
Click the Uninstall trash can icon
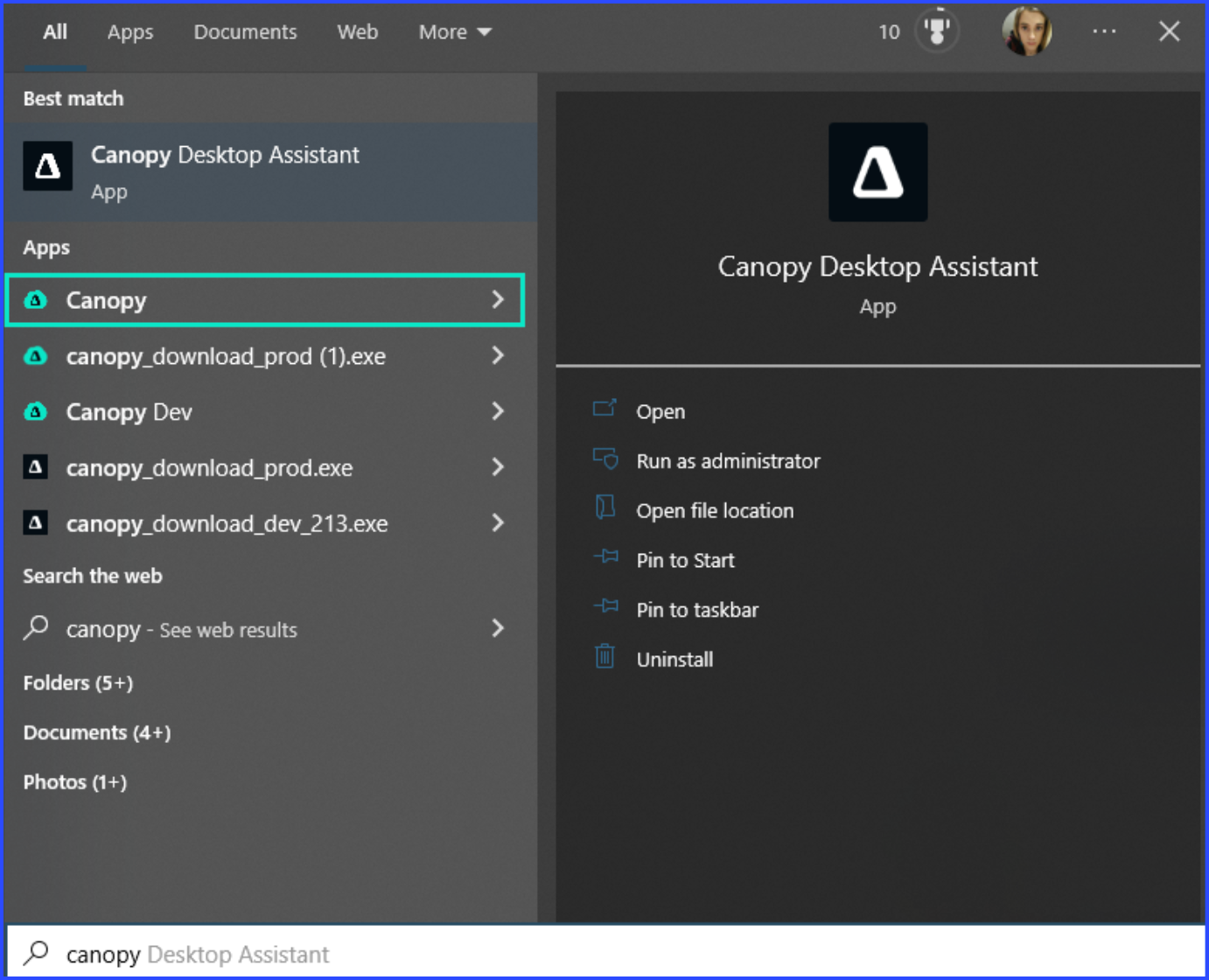click(604, 656)
